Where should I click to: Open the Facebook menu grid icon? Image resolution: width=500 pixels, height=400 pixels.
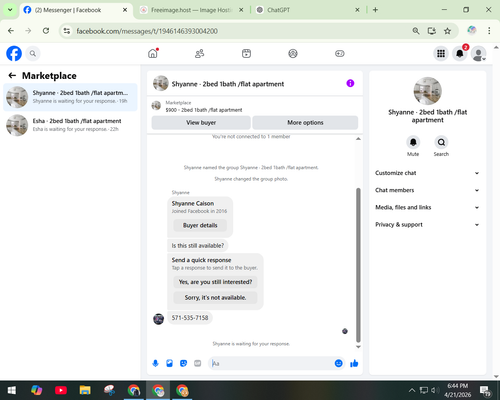pos(441,53)
